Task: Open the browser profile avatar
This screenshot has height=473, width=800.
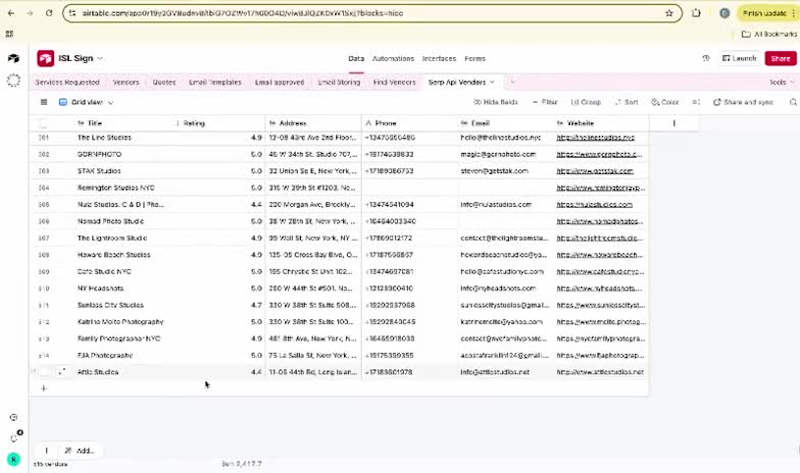Action: 724,13
